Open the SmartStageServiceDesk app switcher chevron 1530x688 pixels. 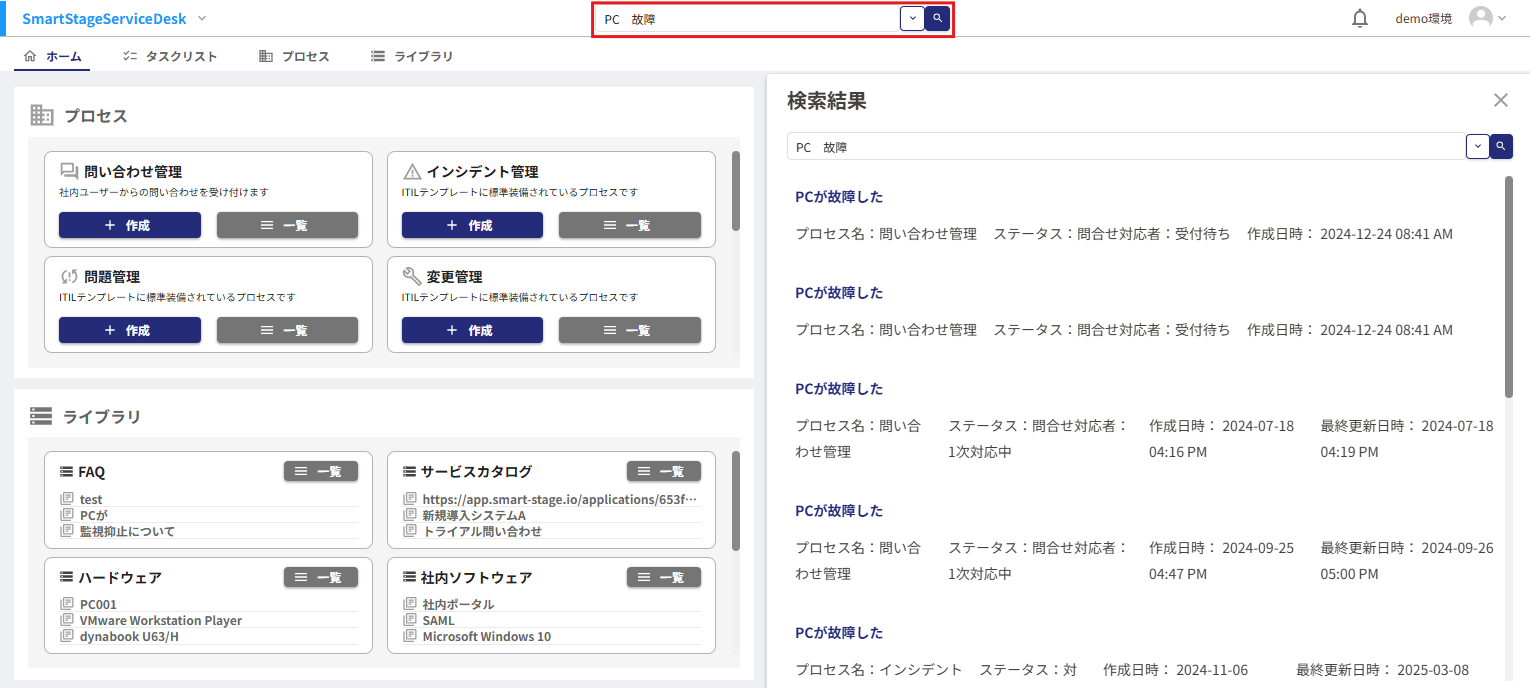point(202,18)
